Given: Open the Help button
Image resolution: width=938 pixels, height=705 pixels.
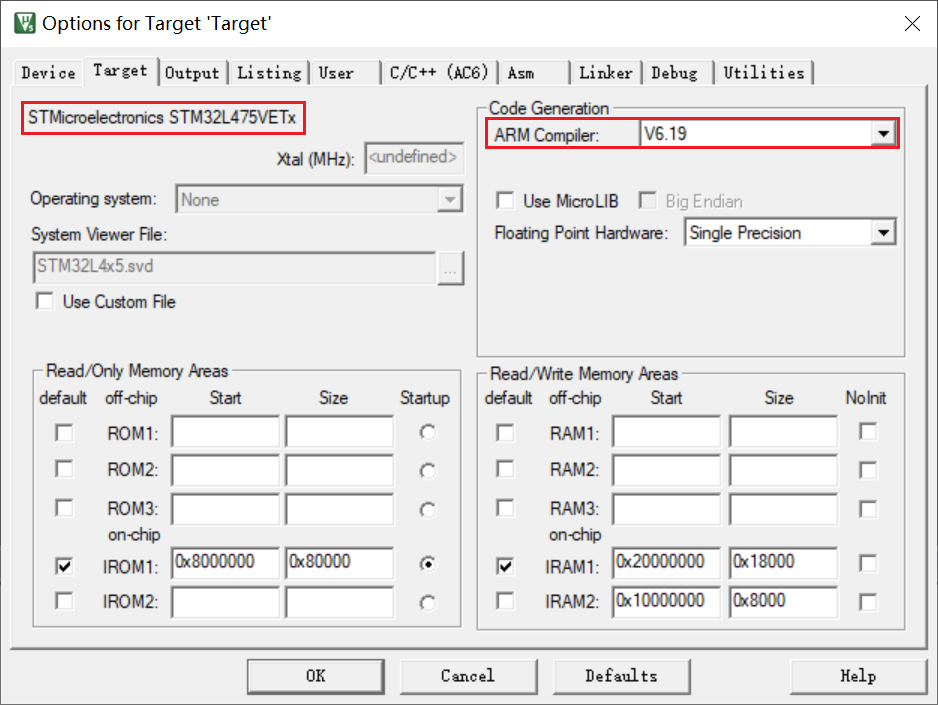Looking at the screenshot, I should 858,676.
